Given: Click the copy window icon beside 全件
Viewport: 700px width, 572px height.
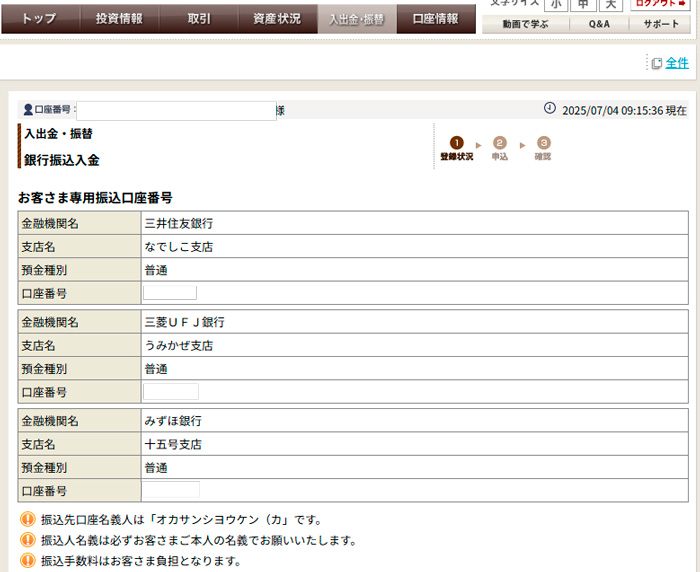Looking at the screenshot, I should pyautogui.click(x=656, y=63).
